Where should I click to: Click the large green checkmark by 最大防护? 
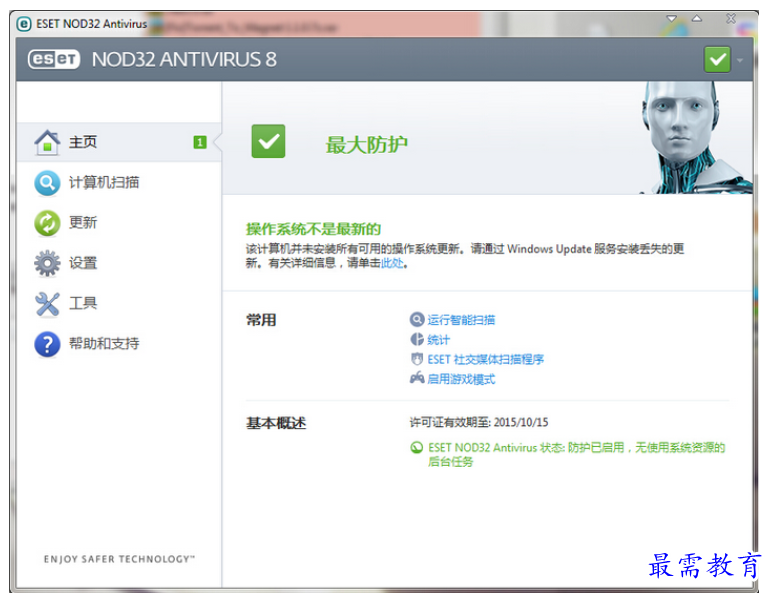point(268,141)
